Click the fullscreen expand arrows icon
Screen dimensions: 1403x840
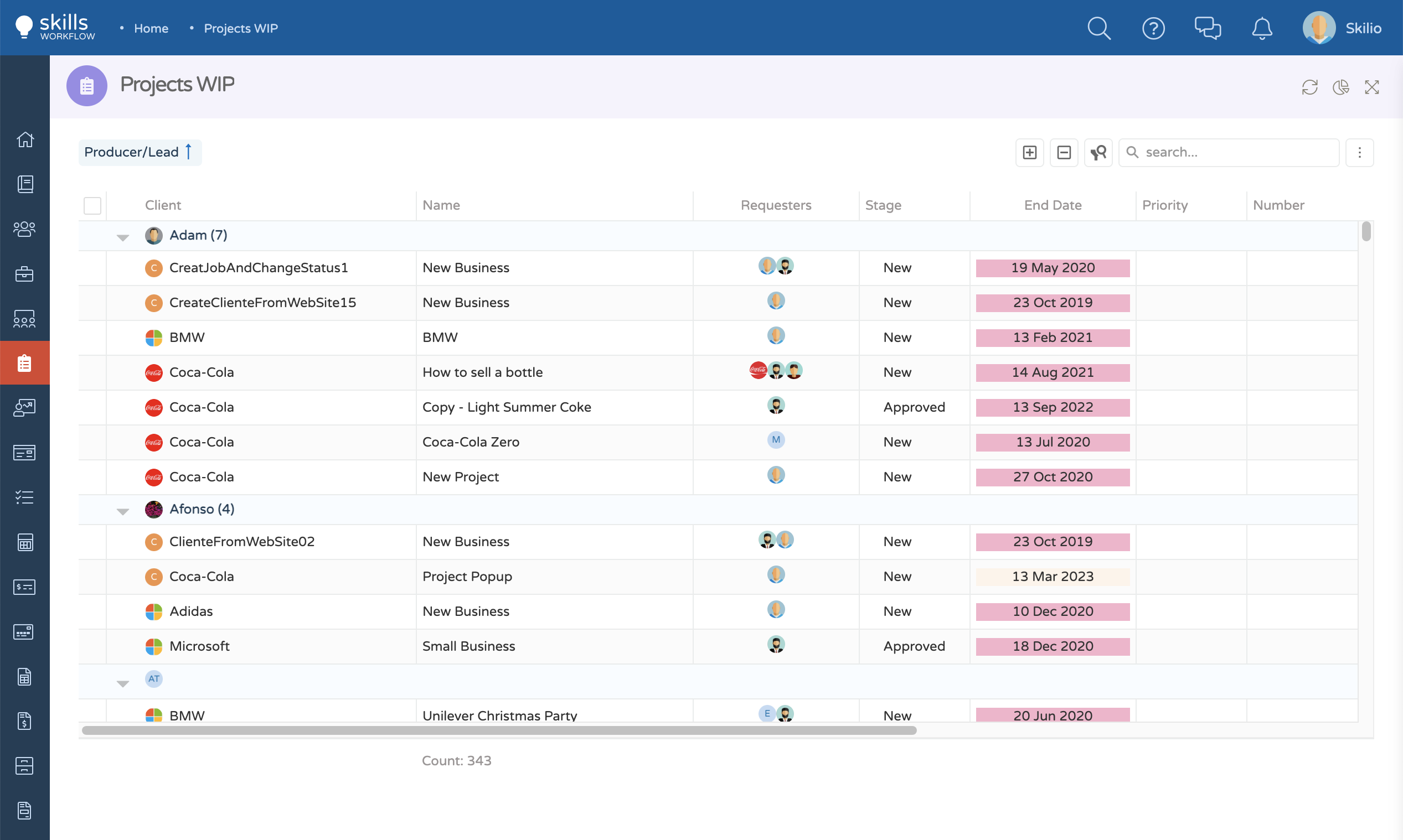(1372, 87)
